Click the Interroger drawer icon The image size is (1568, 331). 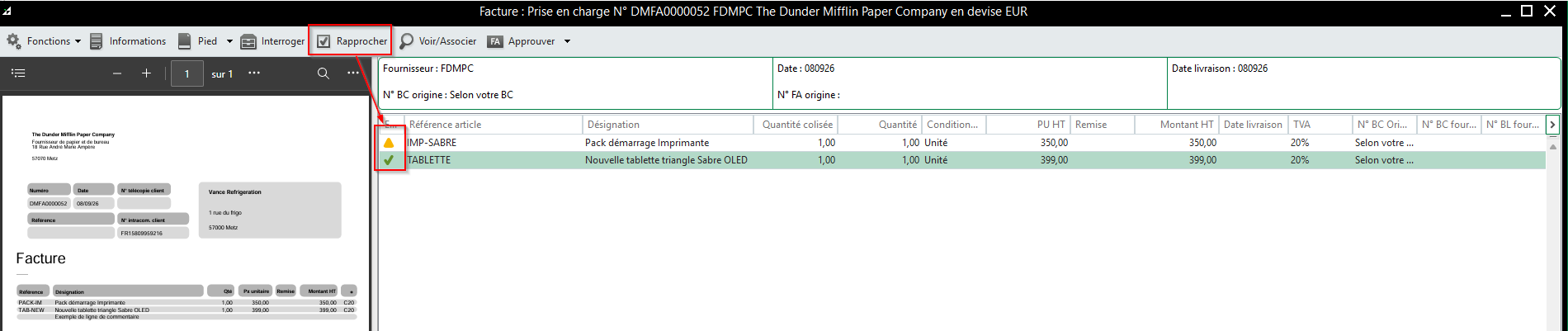click(x=248, y=41)
